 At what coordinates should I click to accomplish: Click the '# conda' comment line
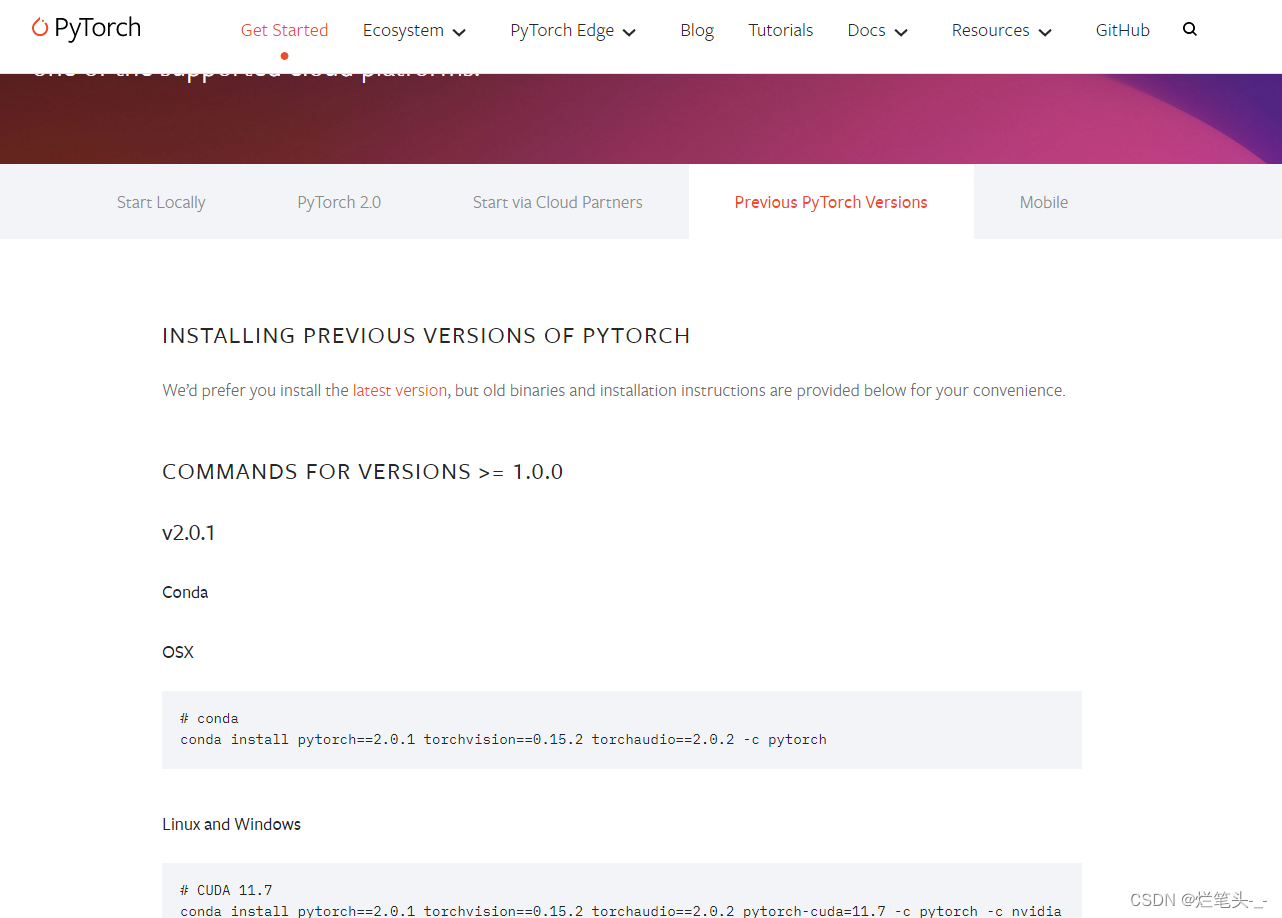tap(209, 718)
